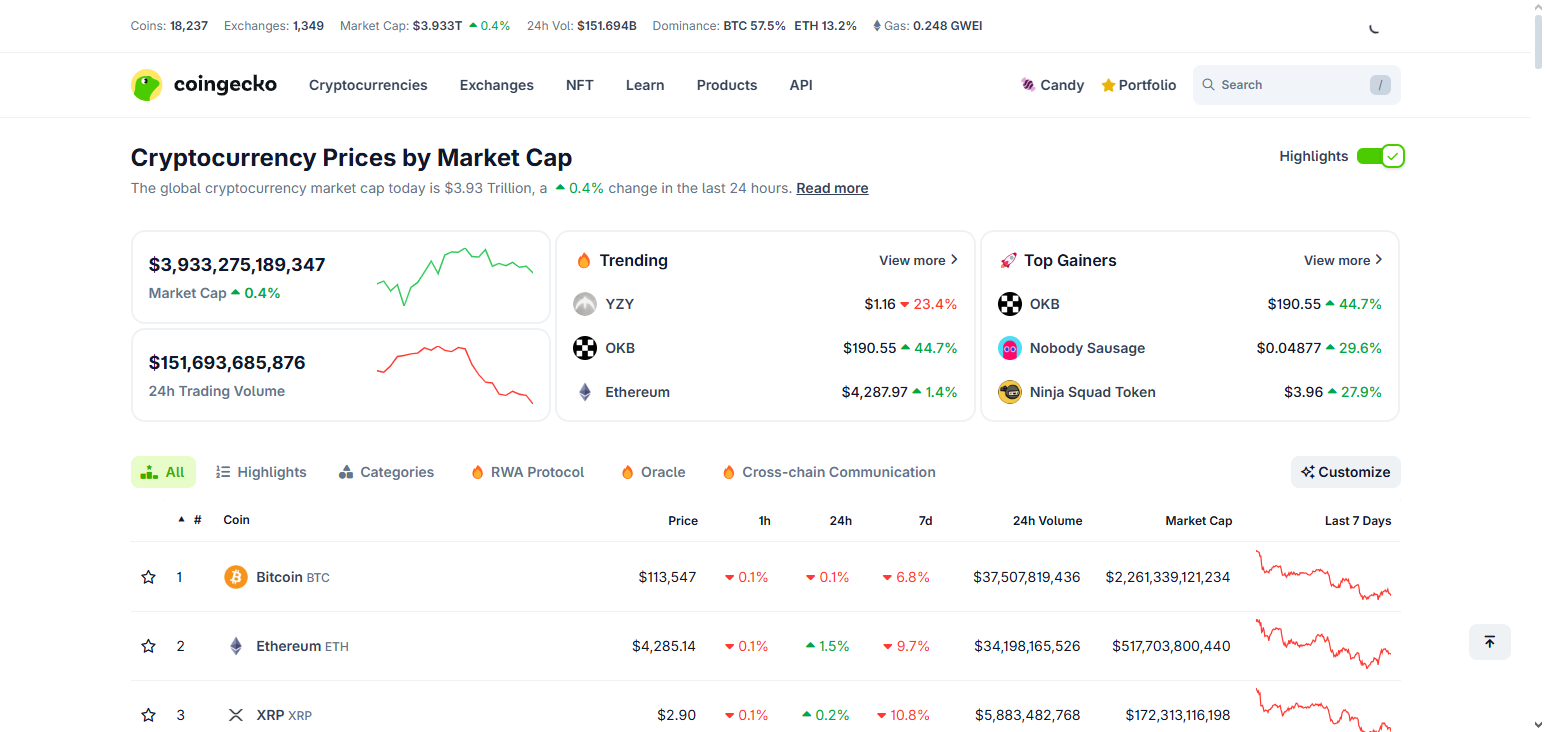1546x732 pixels.
Task: Star Ethereum as a favorite
Action: [x=148, y=646]
